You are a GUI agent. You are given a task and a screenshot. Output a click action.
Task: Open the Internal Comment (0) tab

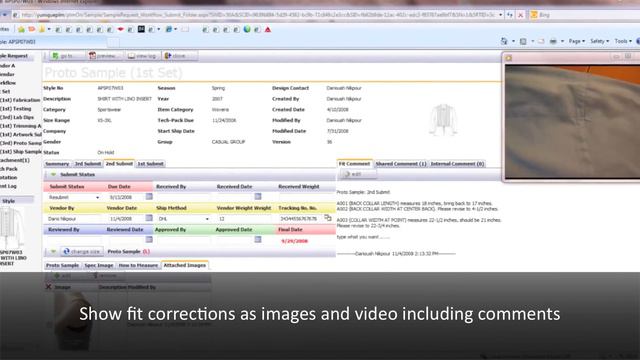pyautogui.click(x=457, y=164)
